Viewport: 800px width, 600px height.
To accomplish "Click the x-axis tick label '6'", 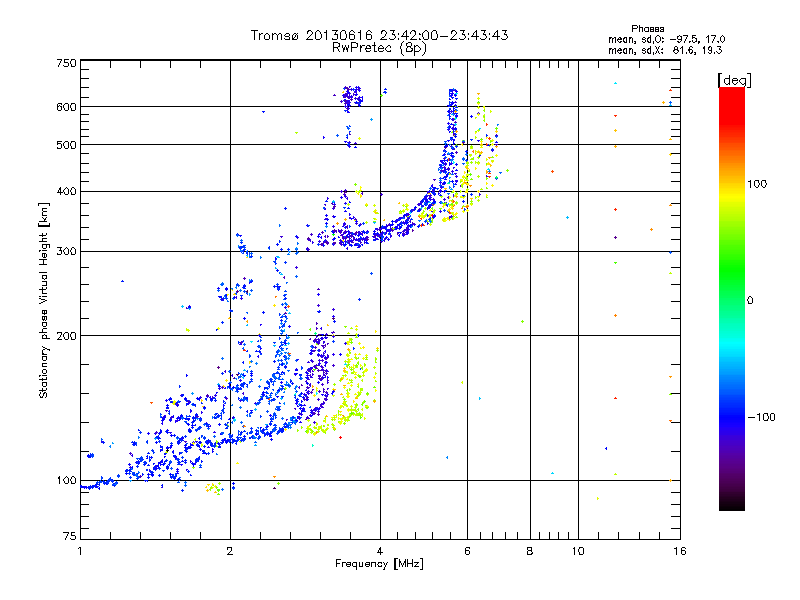I will click(467, 551).
